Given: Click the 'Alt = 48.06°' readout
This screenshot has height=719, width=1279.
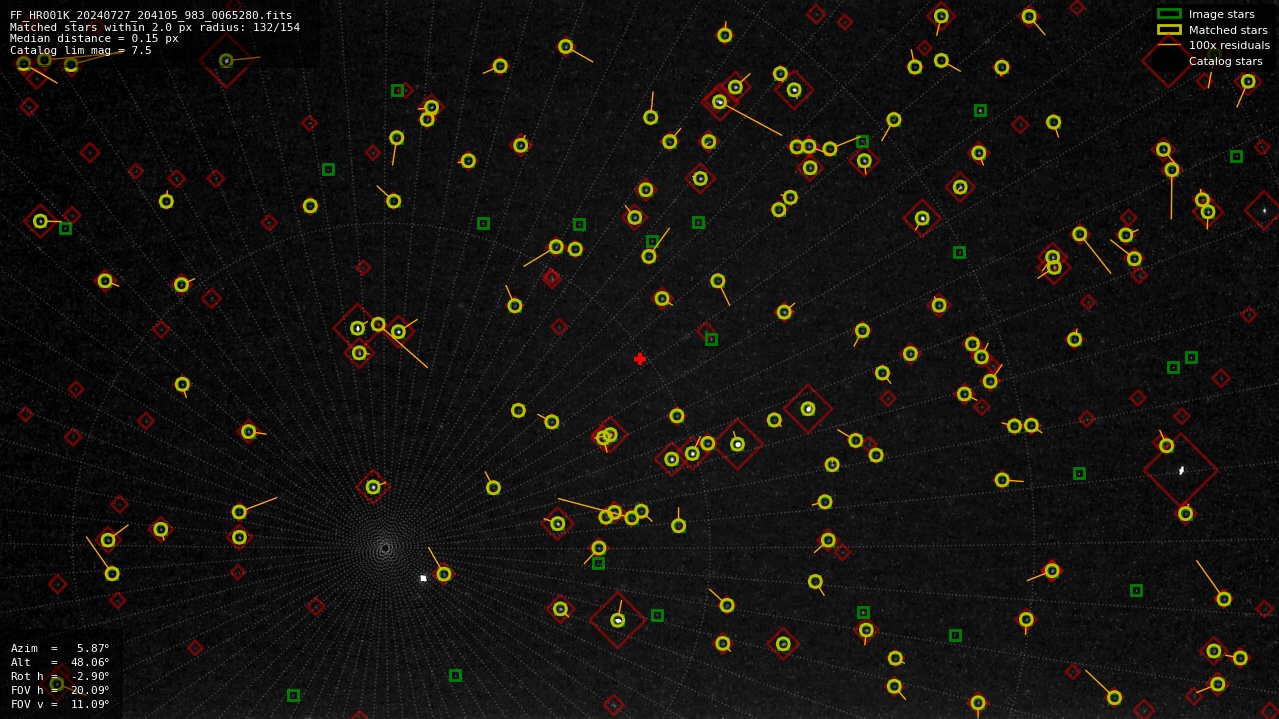Looking at the screenshot, I should pos(60,662).
